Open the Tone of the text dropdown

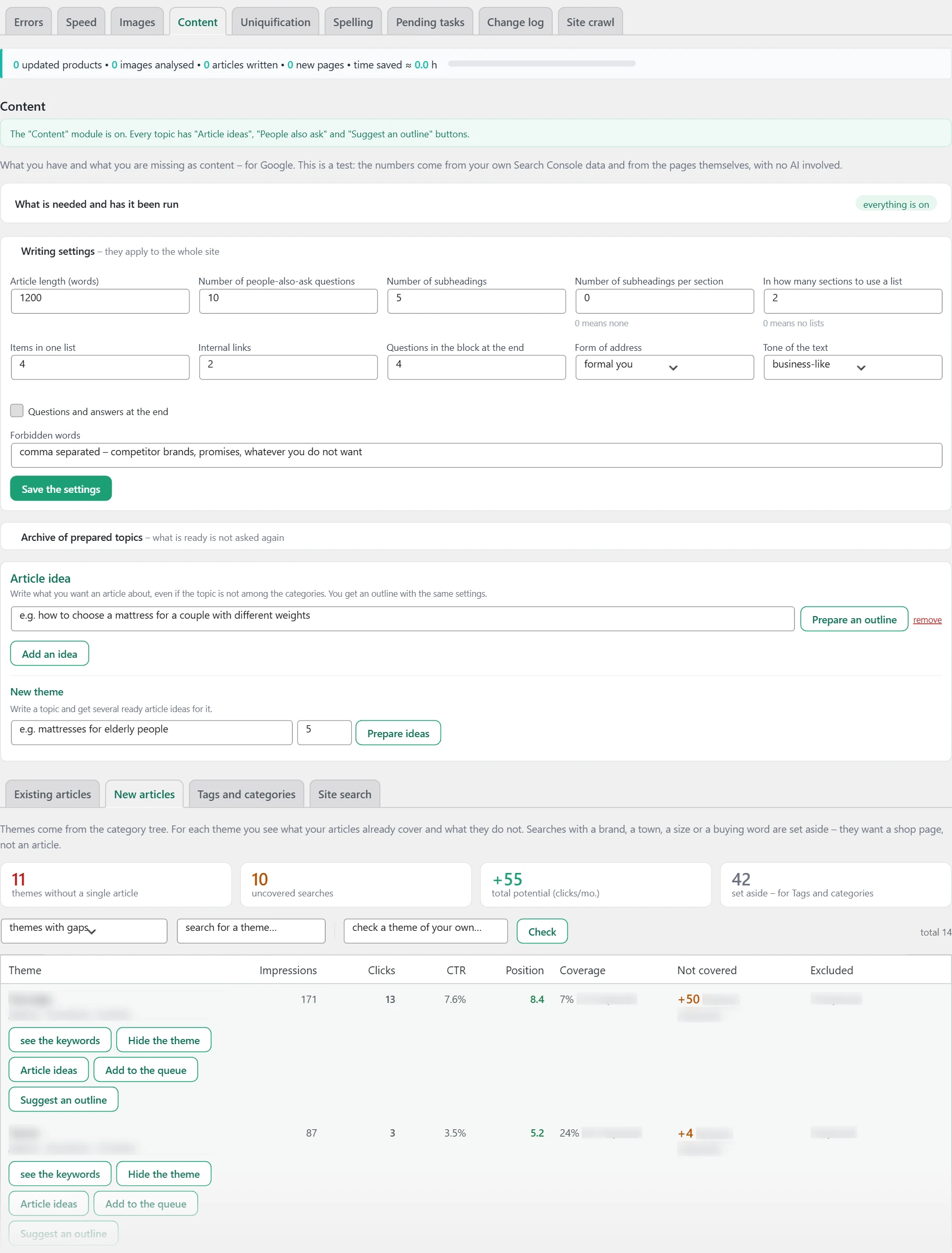click(852, 367)
